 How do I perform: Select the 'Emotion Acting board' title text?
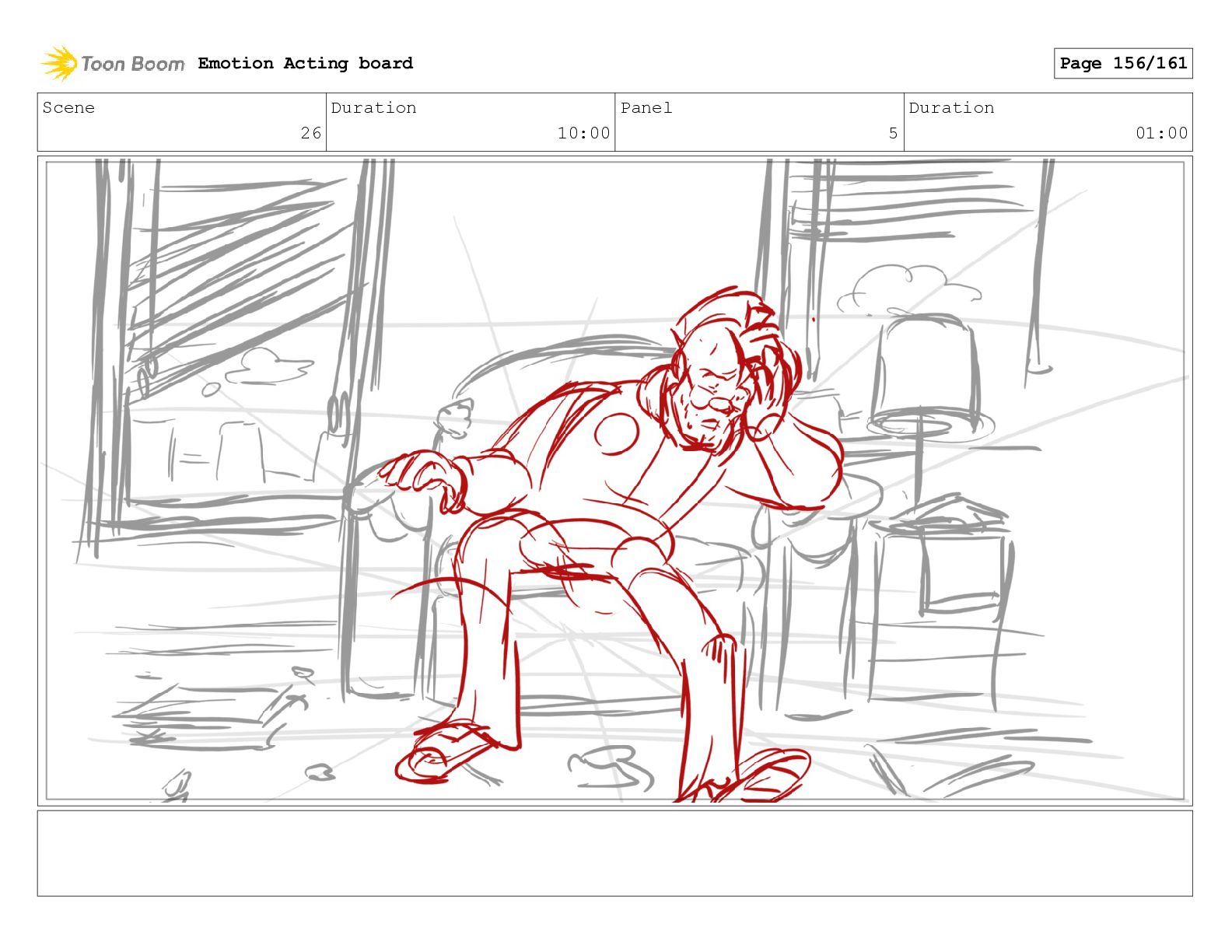tap(305, 63)
